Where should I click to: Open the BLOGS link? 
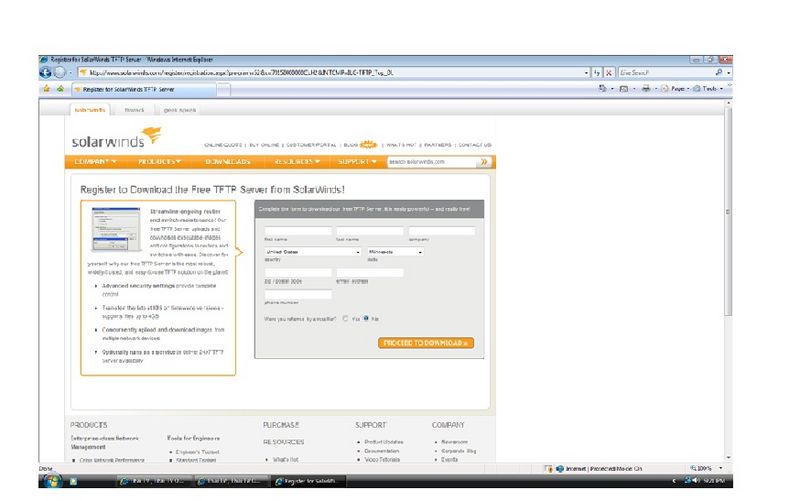point(351,145)
